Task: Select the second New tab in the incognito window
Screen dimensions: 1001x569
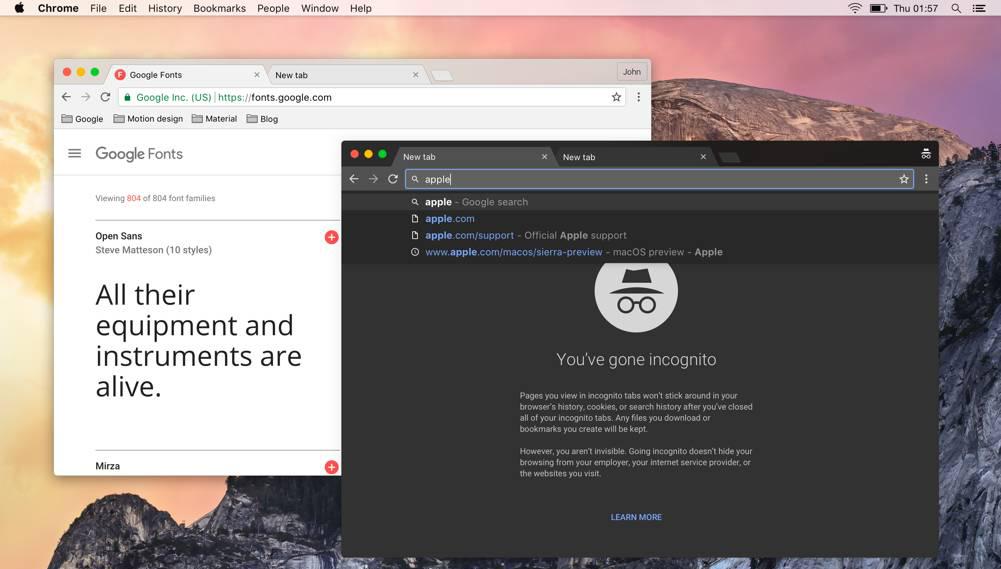Action: point(634,156)
